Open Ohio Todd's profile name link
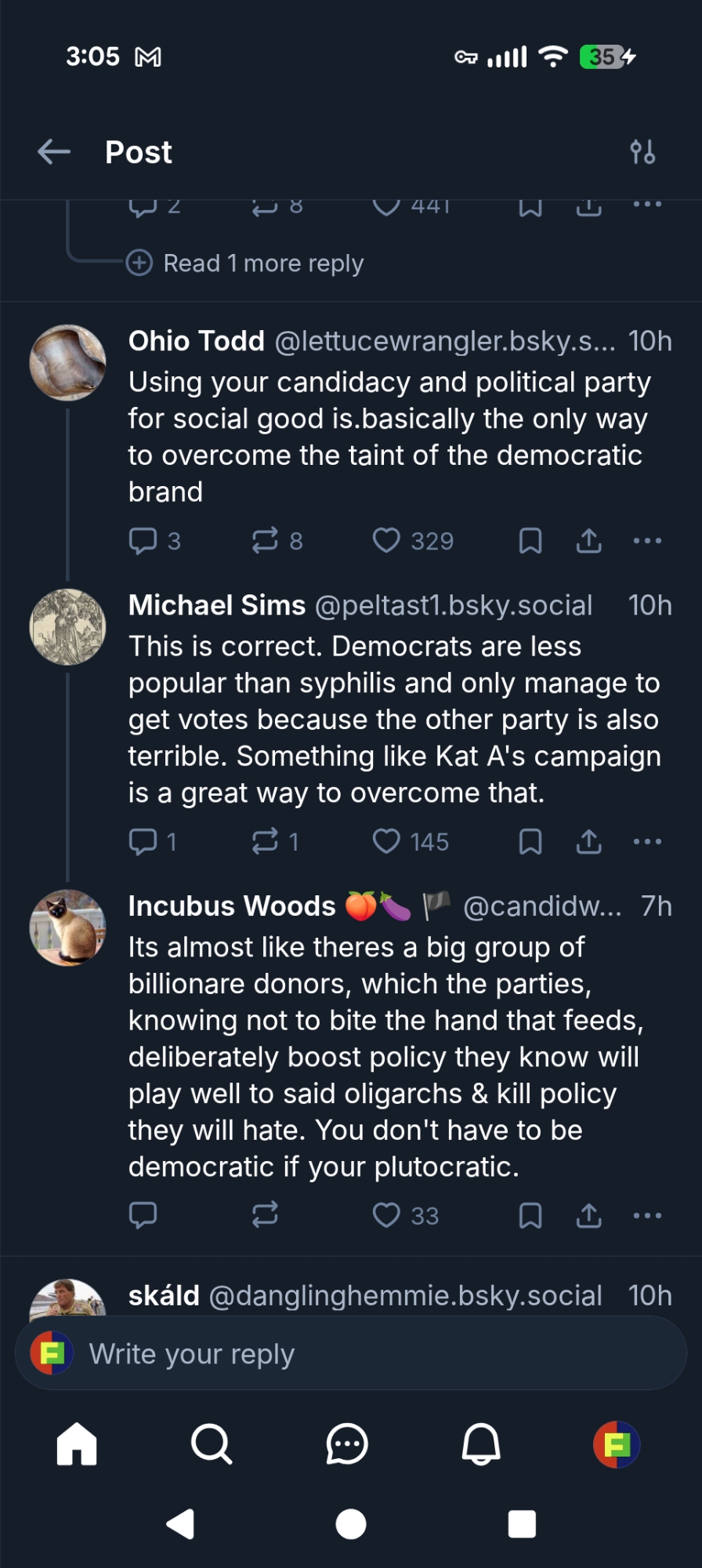This screenshot has width=702, height=1568. pos(197,342)
